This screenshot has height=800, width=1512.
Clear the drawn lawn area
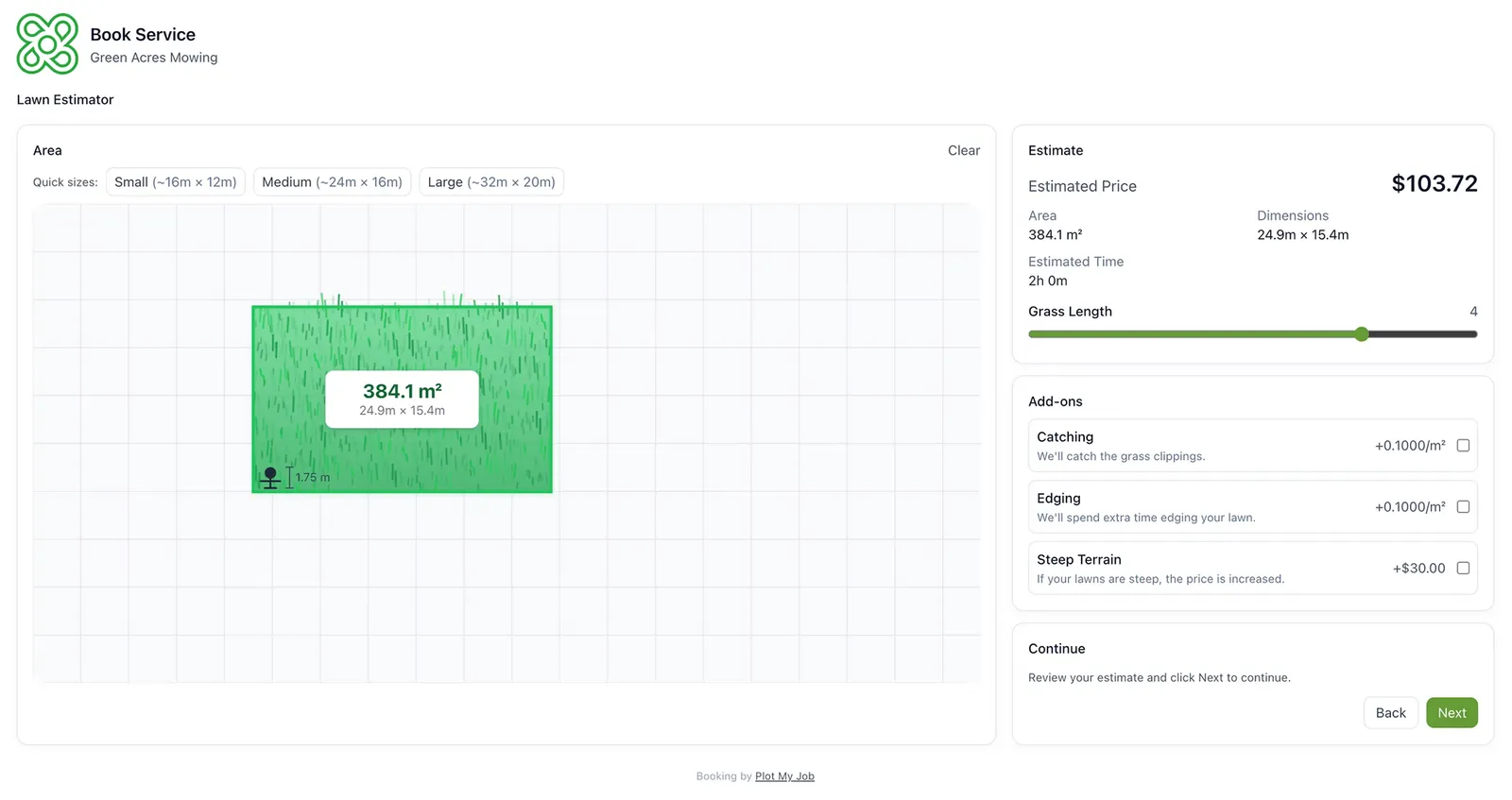point(963,150)
